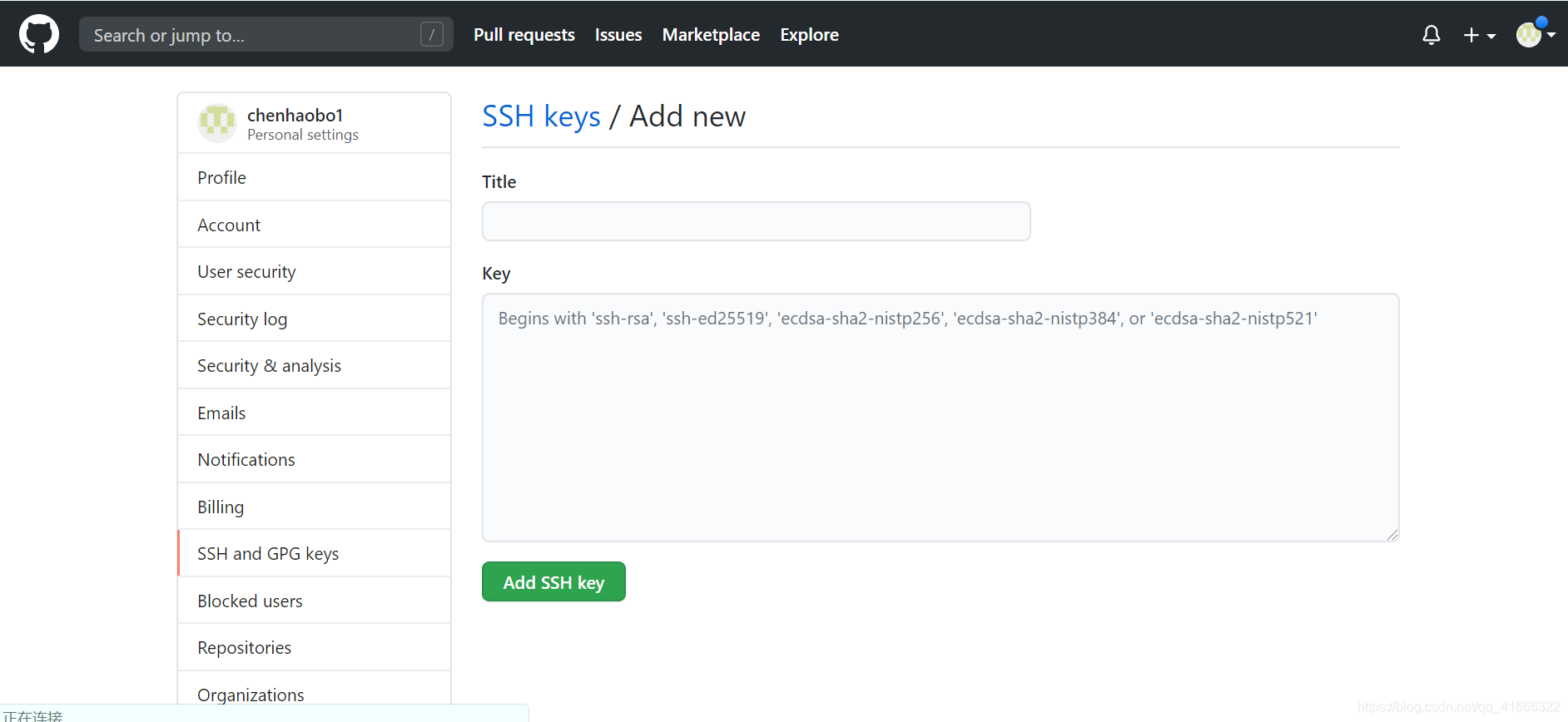Viewport: 1568px width, 722px height.
Task: Open chenhaobo1 profile name link
Action: (295, 115)
